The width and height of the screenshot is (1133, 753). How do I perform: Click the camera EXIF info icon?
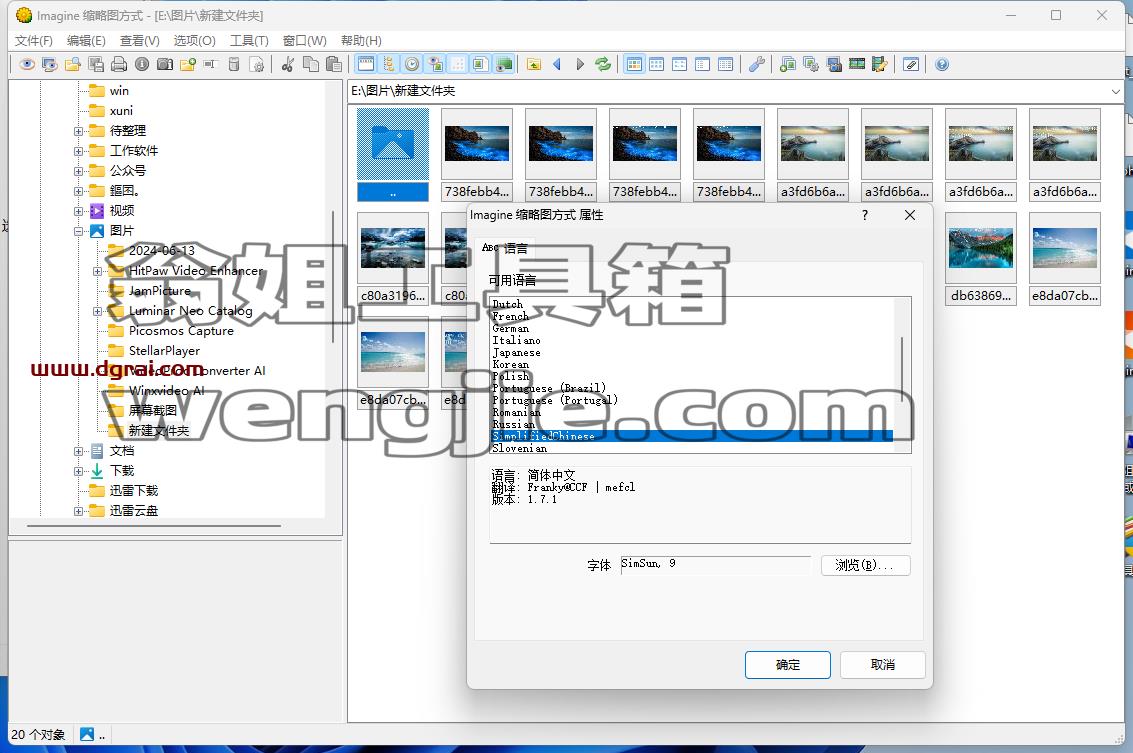[165, 64]
